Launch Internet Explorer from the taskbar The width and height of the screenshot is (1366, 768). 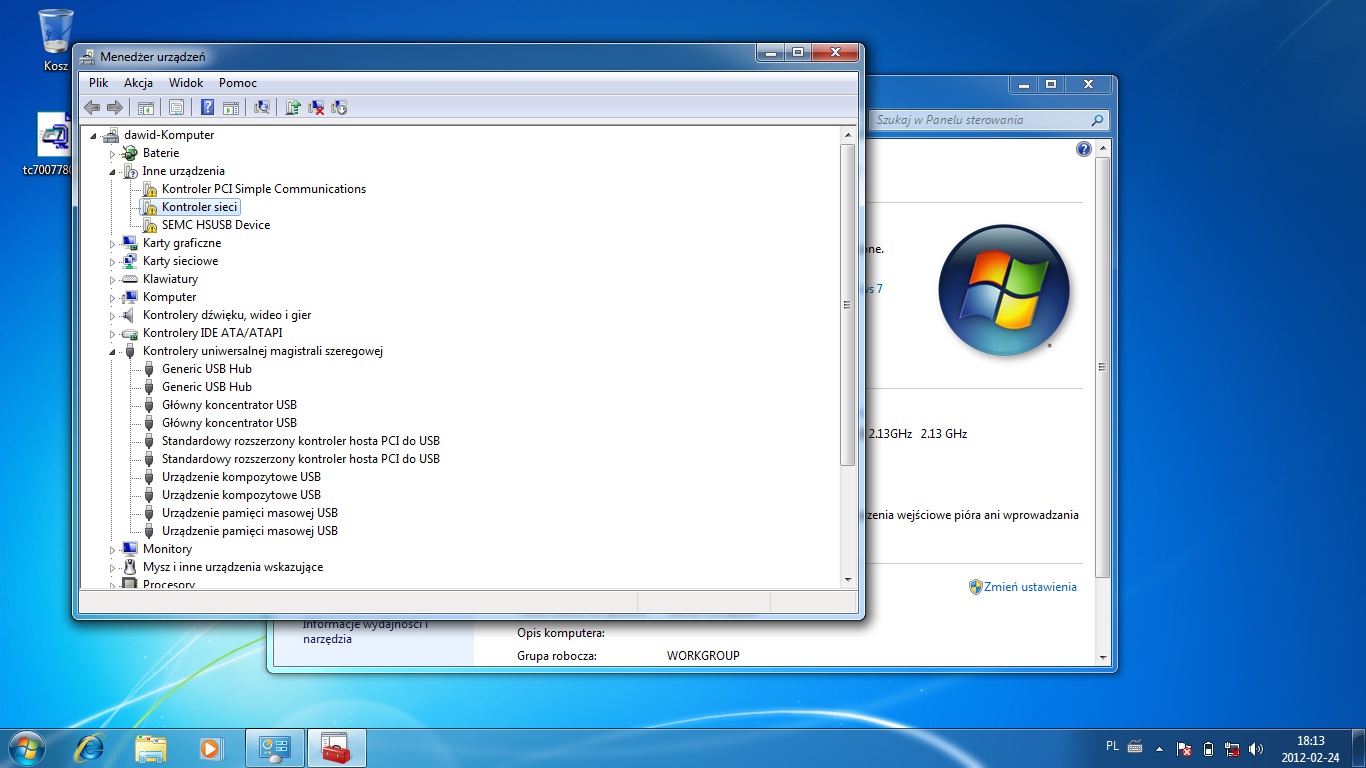(x=90, y=747)
